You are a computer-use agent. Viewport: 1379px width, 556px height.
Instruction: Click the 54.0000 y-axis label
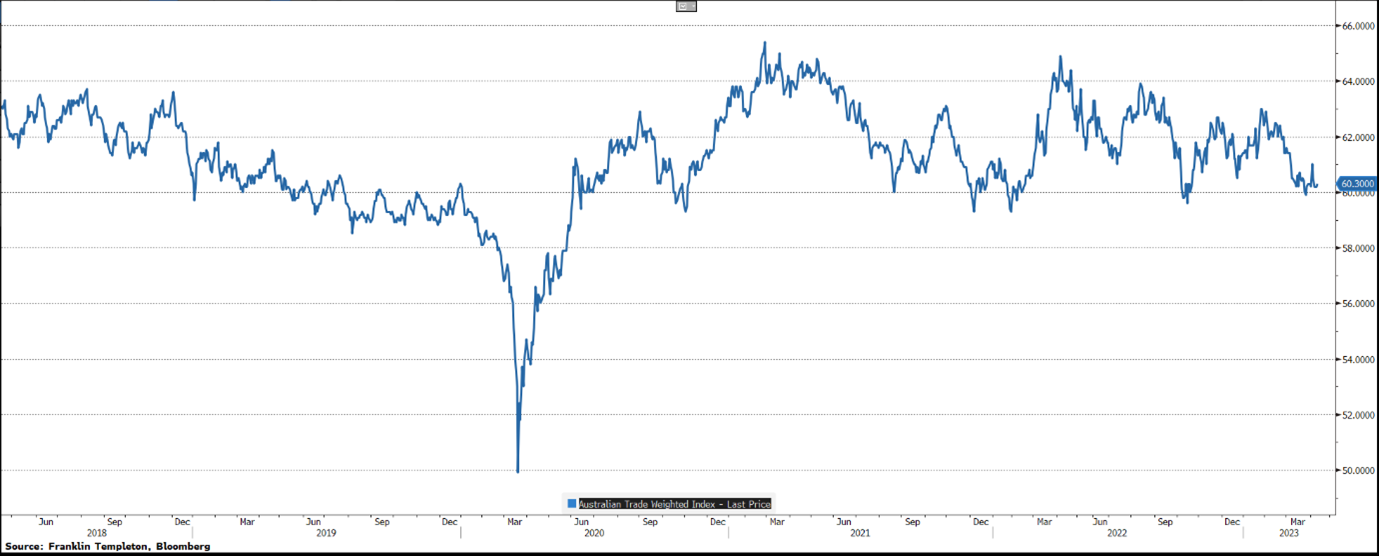click(1357, 359)
